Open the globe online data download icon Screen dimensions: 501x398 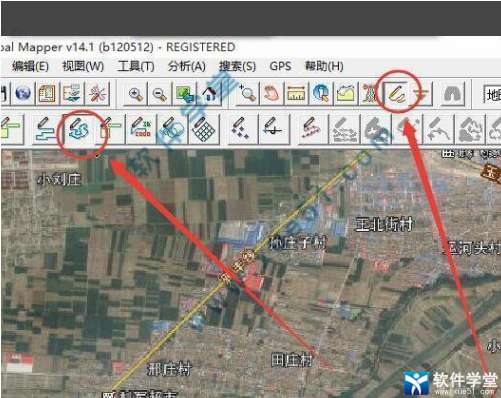[x=22, y=94]
